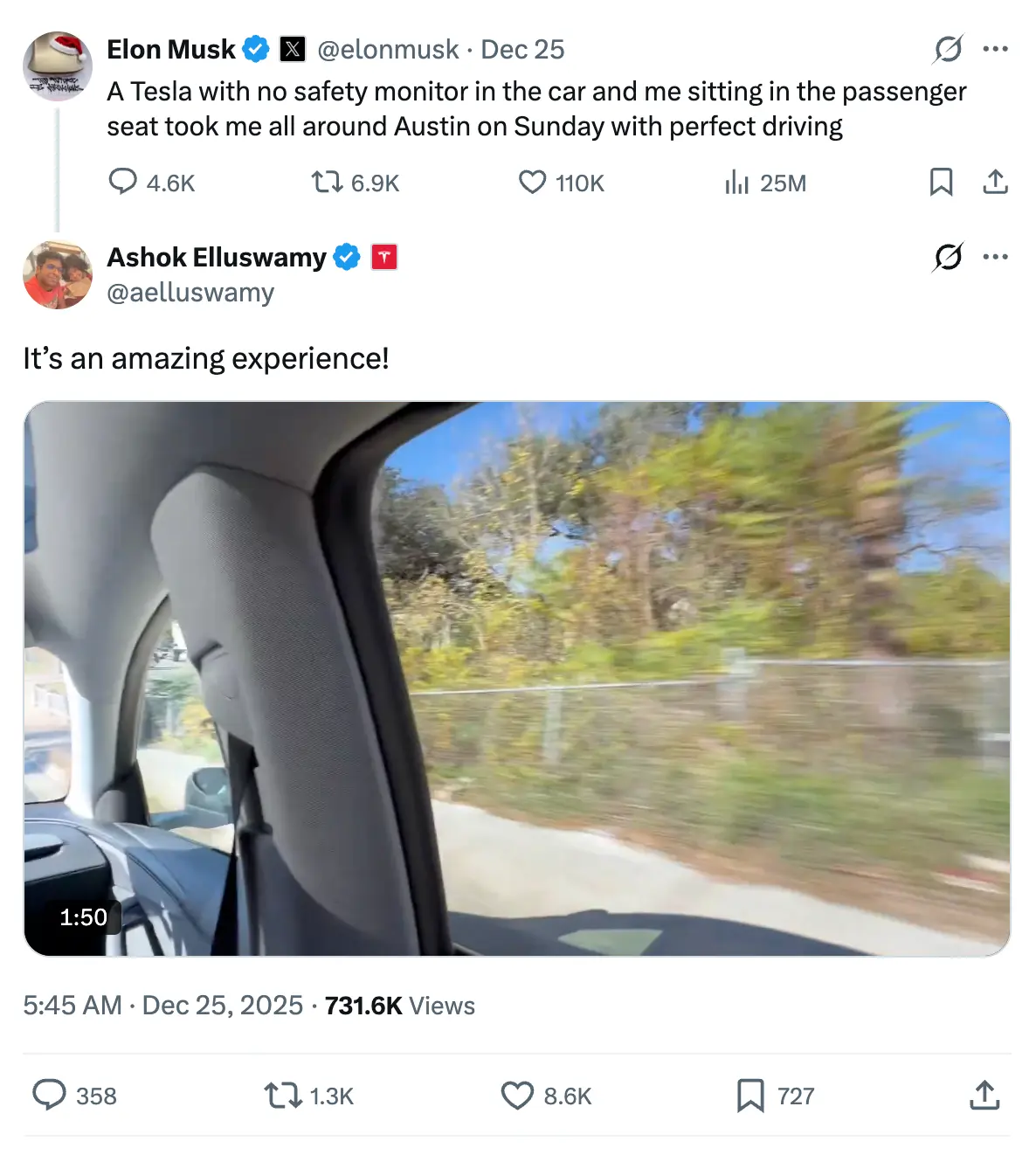Open Grok actions on Ashok's post
Viewport: 1036px width, 1155px height.
[948, 257]
